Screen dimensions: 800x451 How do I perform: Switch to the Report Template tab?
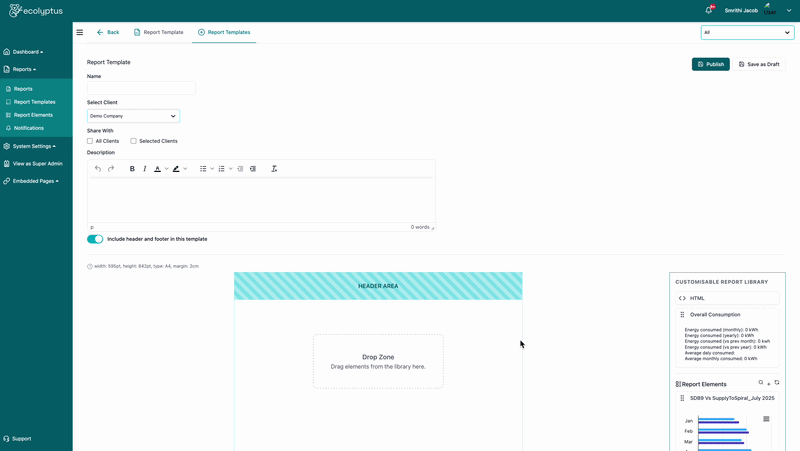pos(158,32)
